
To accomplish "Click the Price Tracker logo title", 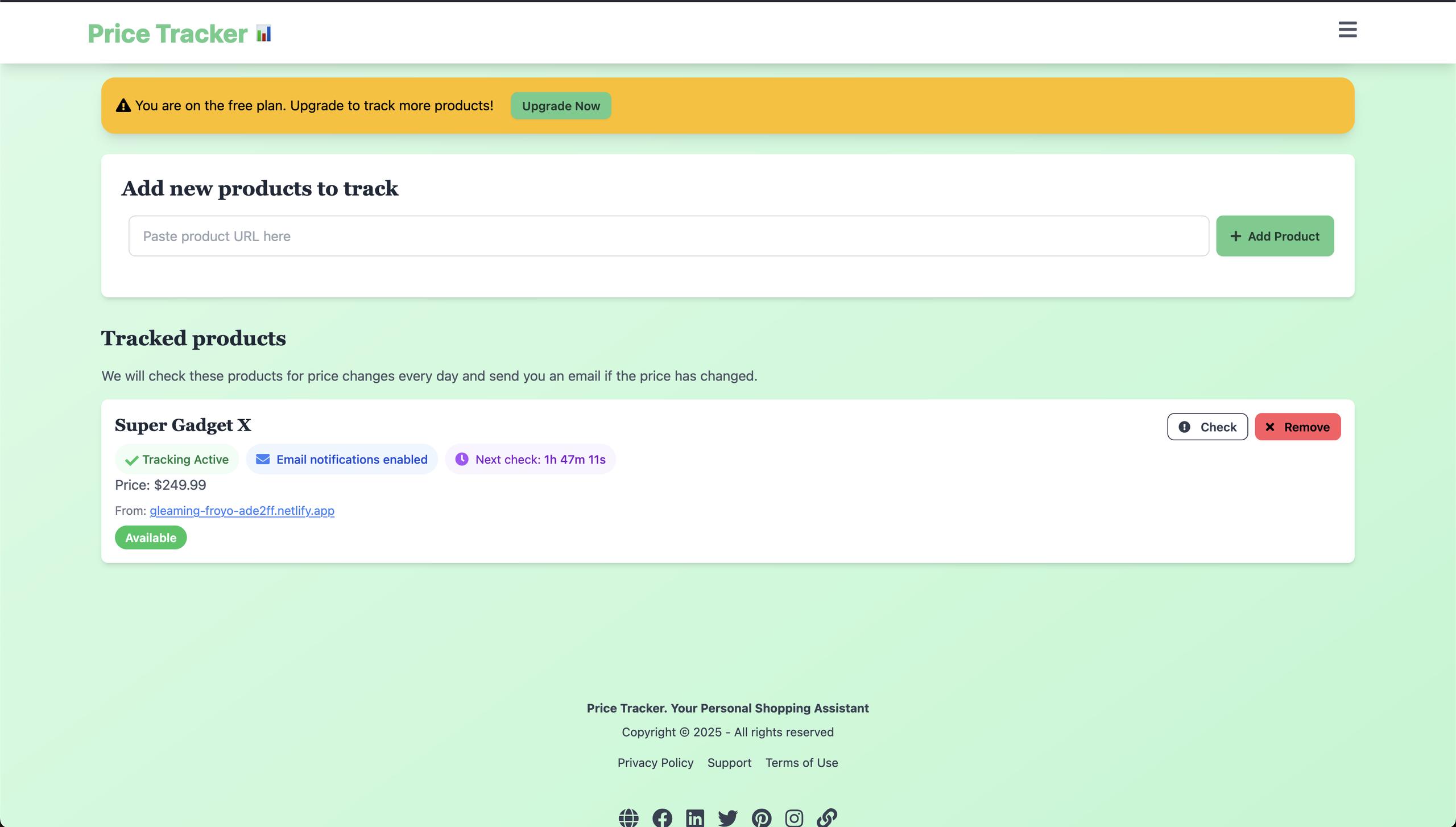I will (x=168, y=34).
